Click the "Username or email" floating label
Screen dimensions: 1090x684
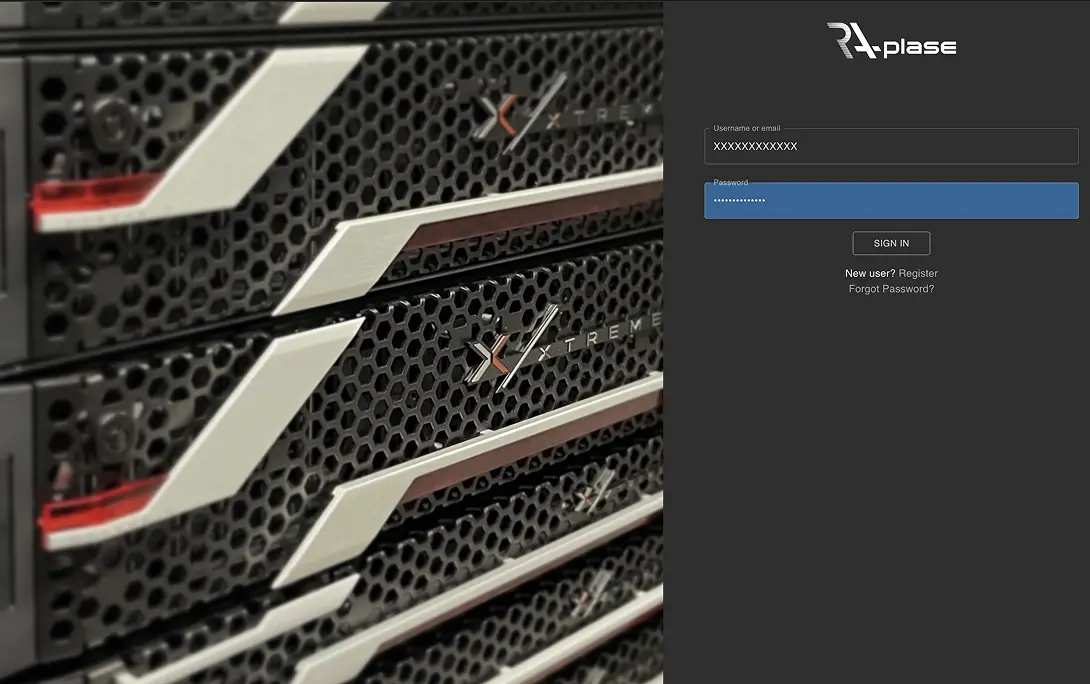(x=746, y=128)
